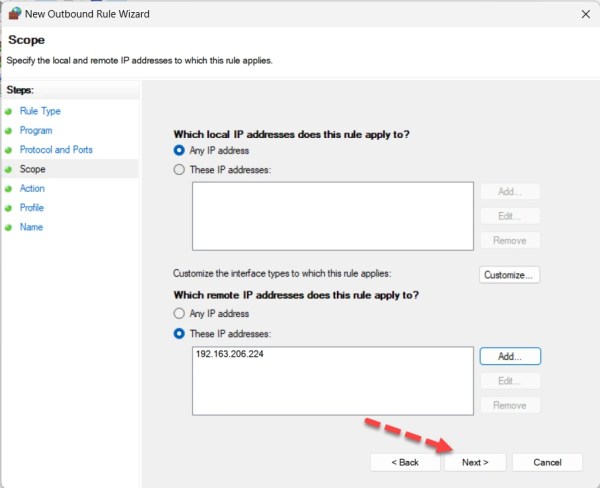This screenshot has width=600, height=488.
Task: Select local 'These IP addresses' radio button
Action: (x=180, y=170)
